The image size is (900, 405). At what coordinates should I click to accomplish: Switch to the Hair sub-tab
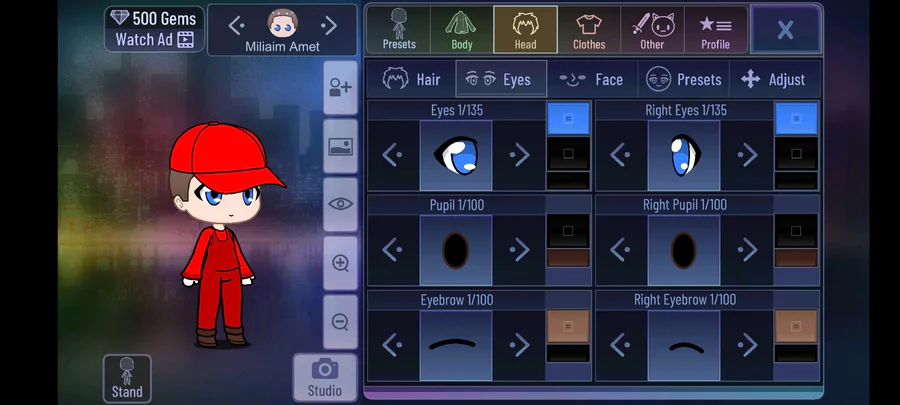(411, 79)
